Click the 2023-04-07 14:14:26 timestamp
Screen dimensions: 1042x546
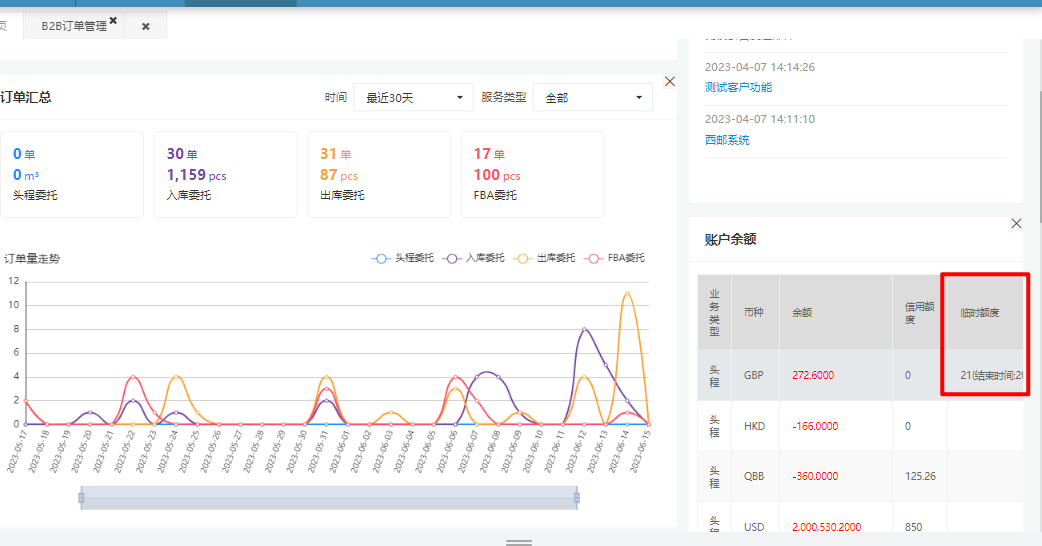[760, 67]
